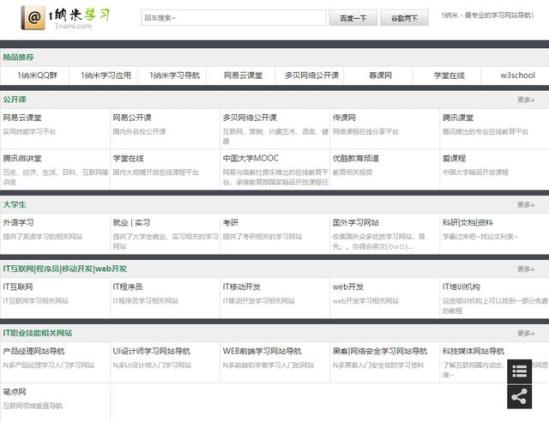Click the 公开课 section heading
This screenshot has width=549, height=422.
15,99
